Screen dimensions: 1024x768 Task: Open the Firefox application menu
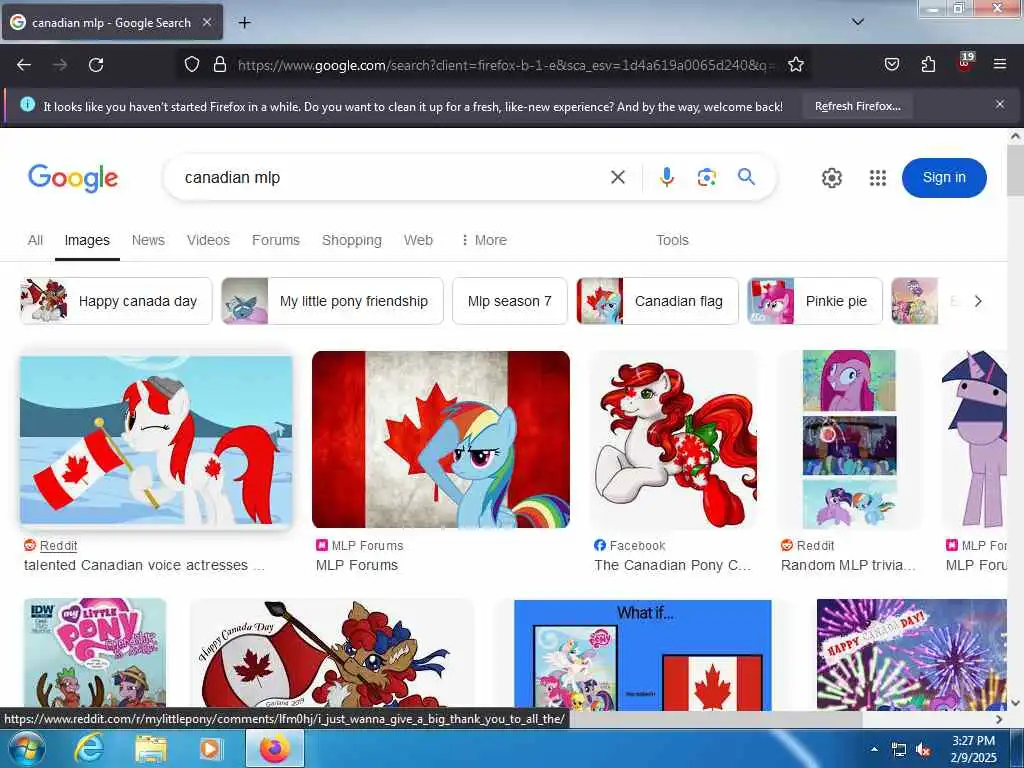pos(1000,65)
